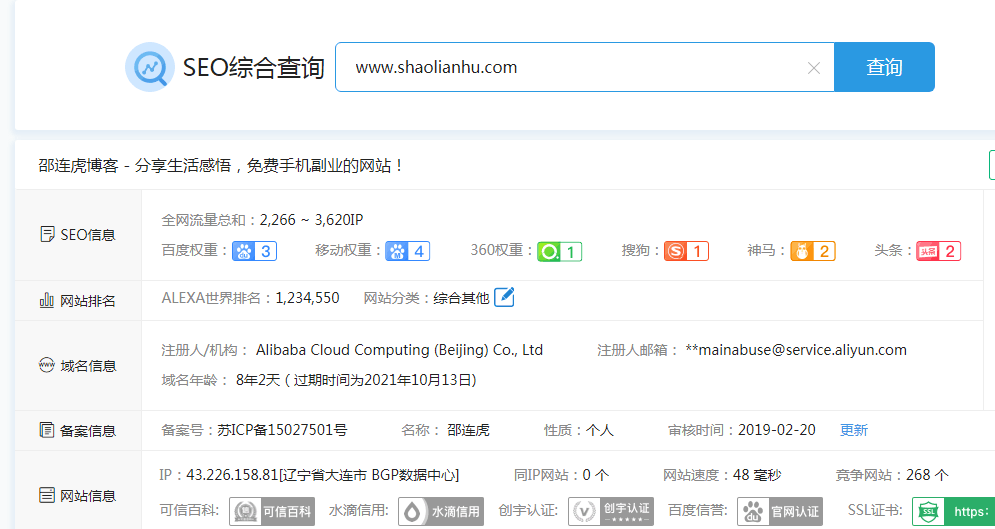
Task: Click the email **mainabuse@service.aliyun.com
Action: tap(796, 350)
